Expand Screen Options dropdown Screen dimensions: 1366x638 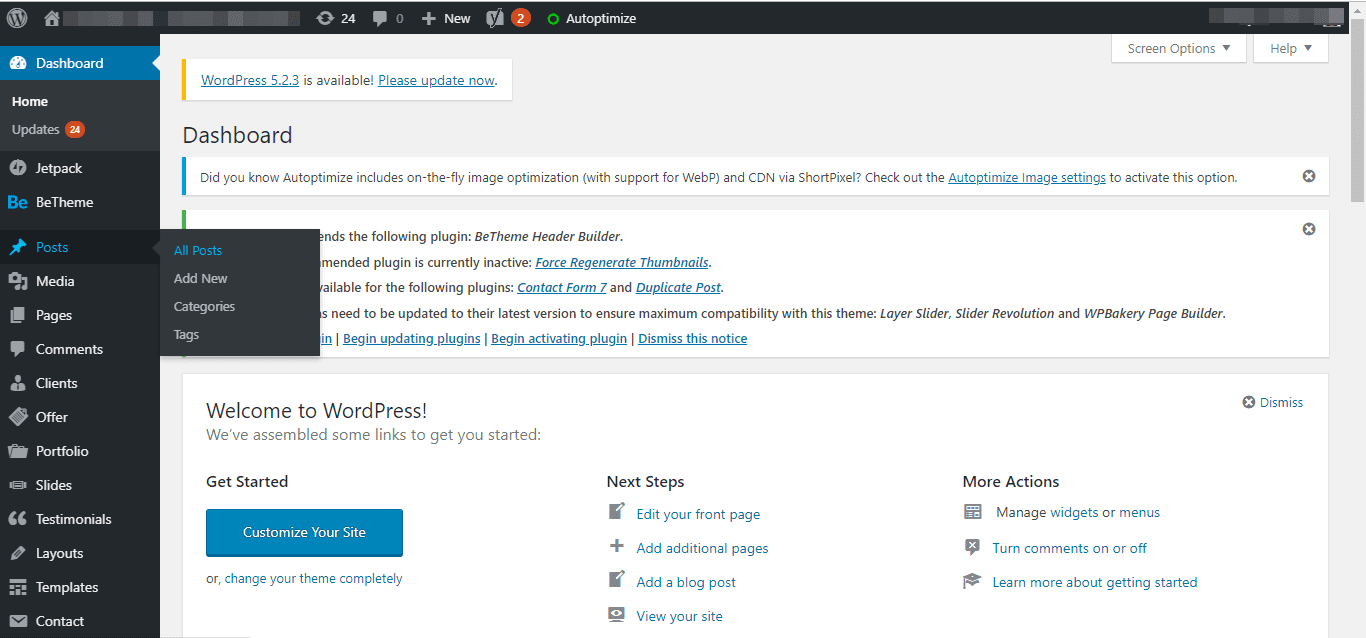coord(1179,48)
